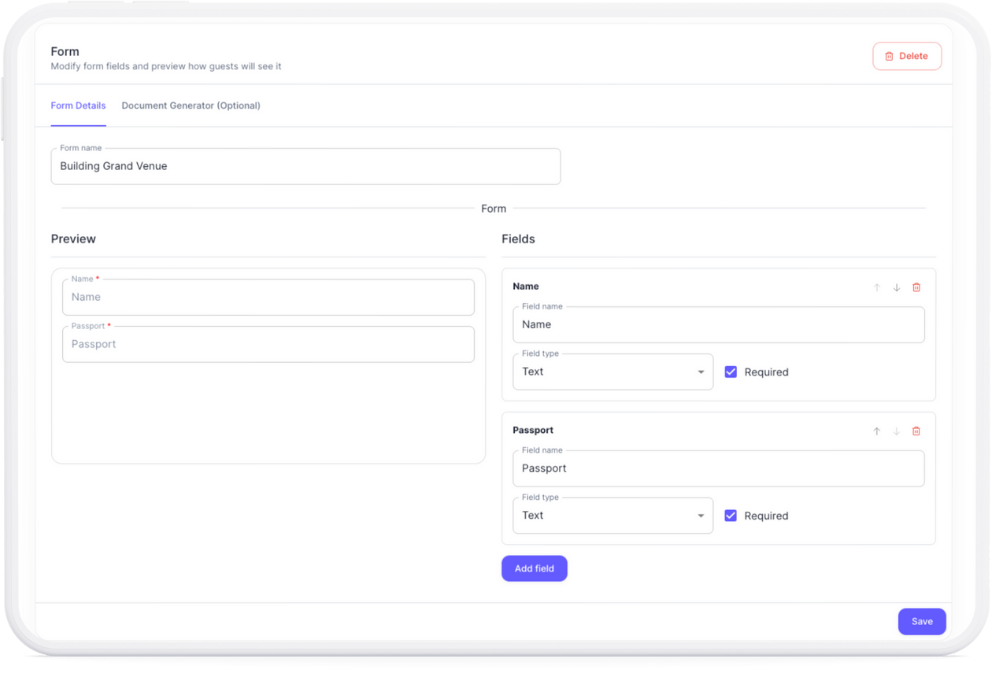Uncheck Required for the Name field
Viewport: 992px width, 673px height.
[730, 371]
